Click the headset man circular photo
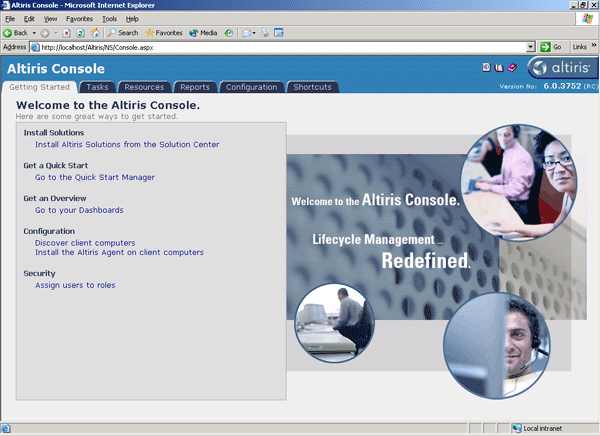The height and width of the screenshot is (436, 600). tap(497, 346)
